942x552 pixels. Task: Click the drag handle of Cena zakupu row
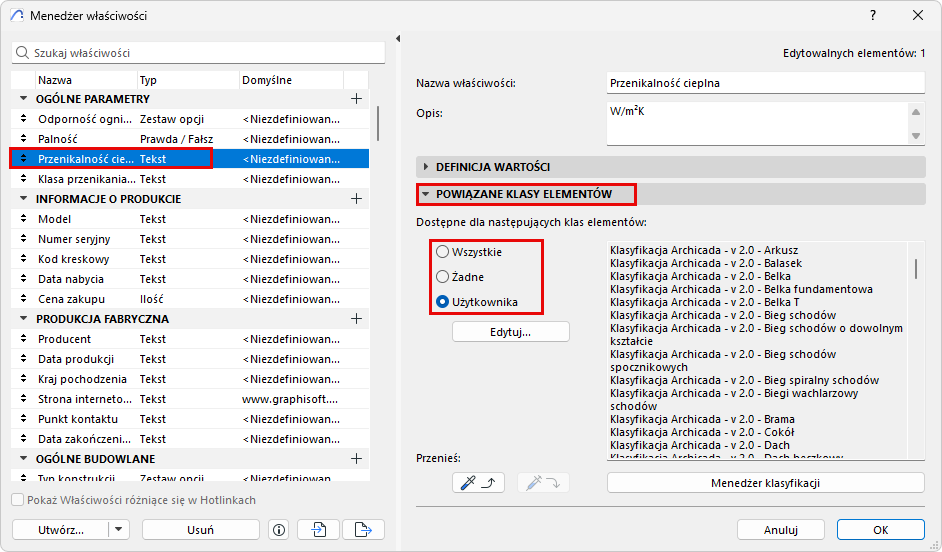(x=23, y=299)
